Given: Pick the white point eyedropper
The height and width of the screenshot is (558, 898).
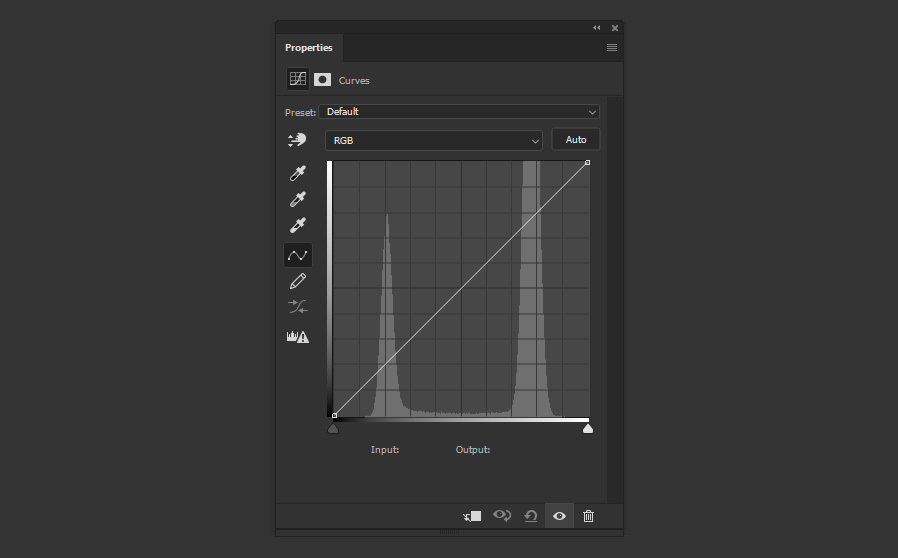Looking at the screenshot, I should coord(298,225).
